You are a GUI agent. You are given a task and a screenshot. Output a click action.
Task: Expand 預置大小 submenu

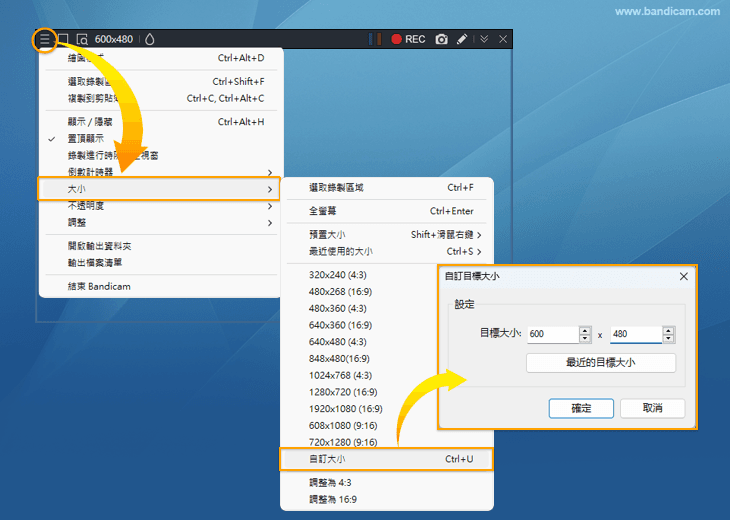click(387, 235)
